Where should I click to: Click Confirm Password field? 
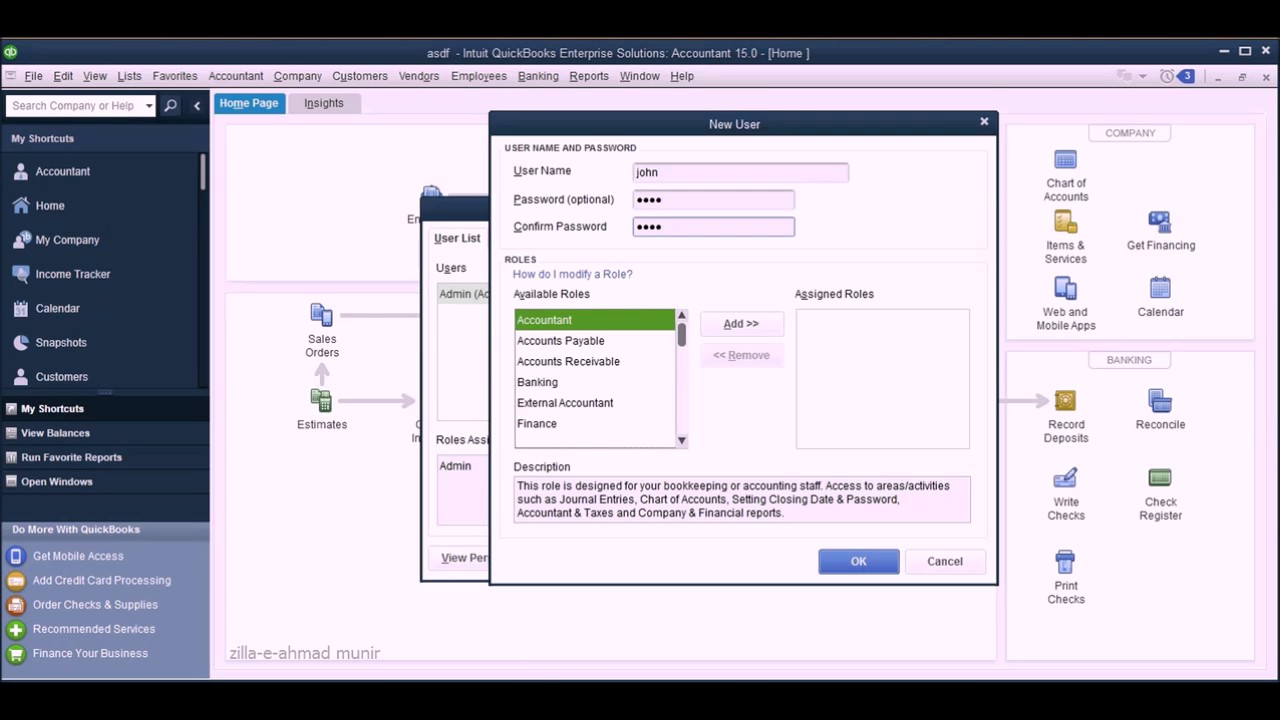[x=714, y=227]
